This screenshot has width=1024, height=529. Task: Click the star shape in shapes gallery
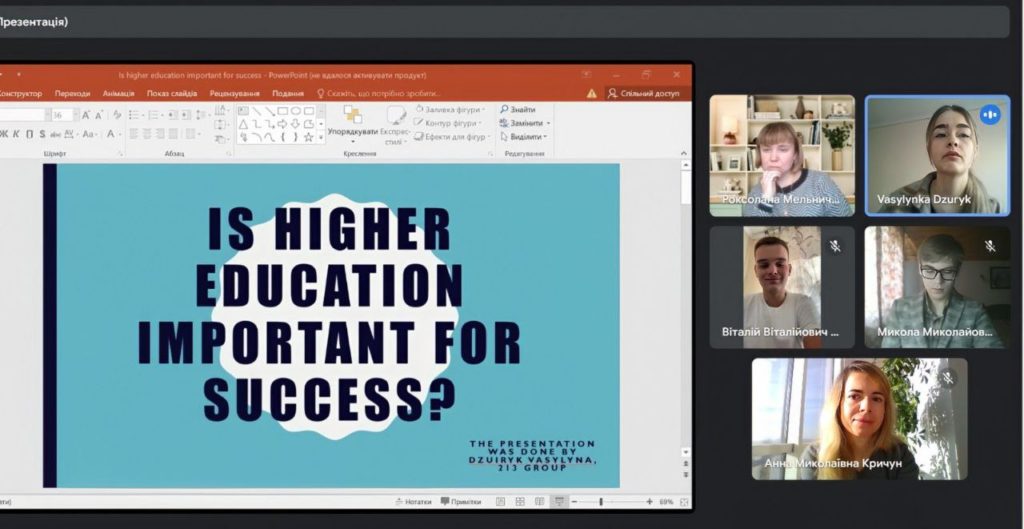(x=309, y=137)
